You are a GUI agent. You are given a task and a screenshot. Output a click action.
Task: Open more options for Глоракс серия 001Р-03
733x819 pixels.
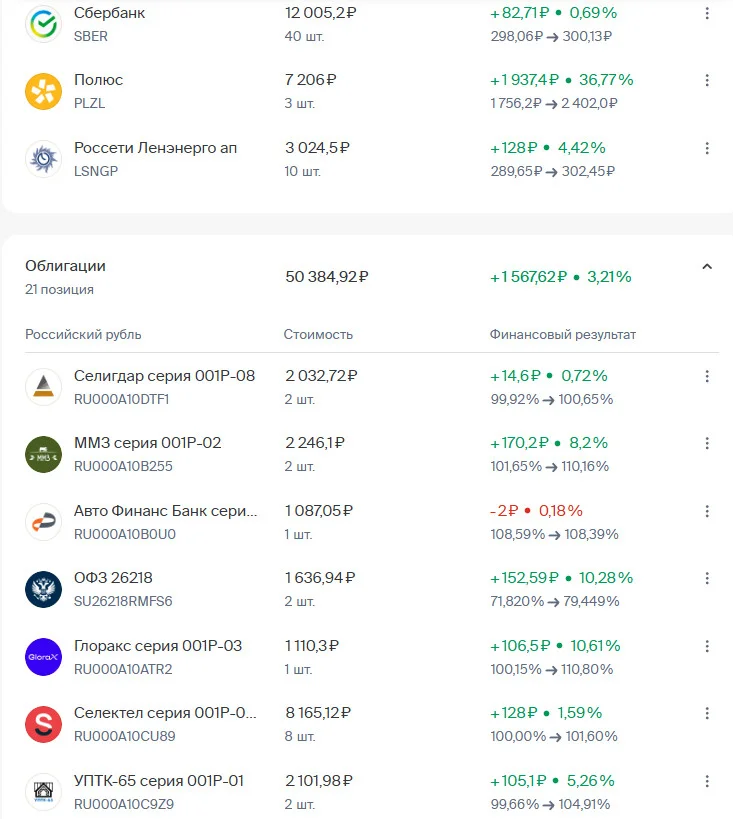click(x=707, y=646)
